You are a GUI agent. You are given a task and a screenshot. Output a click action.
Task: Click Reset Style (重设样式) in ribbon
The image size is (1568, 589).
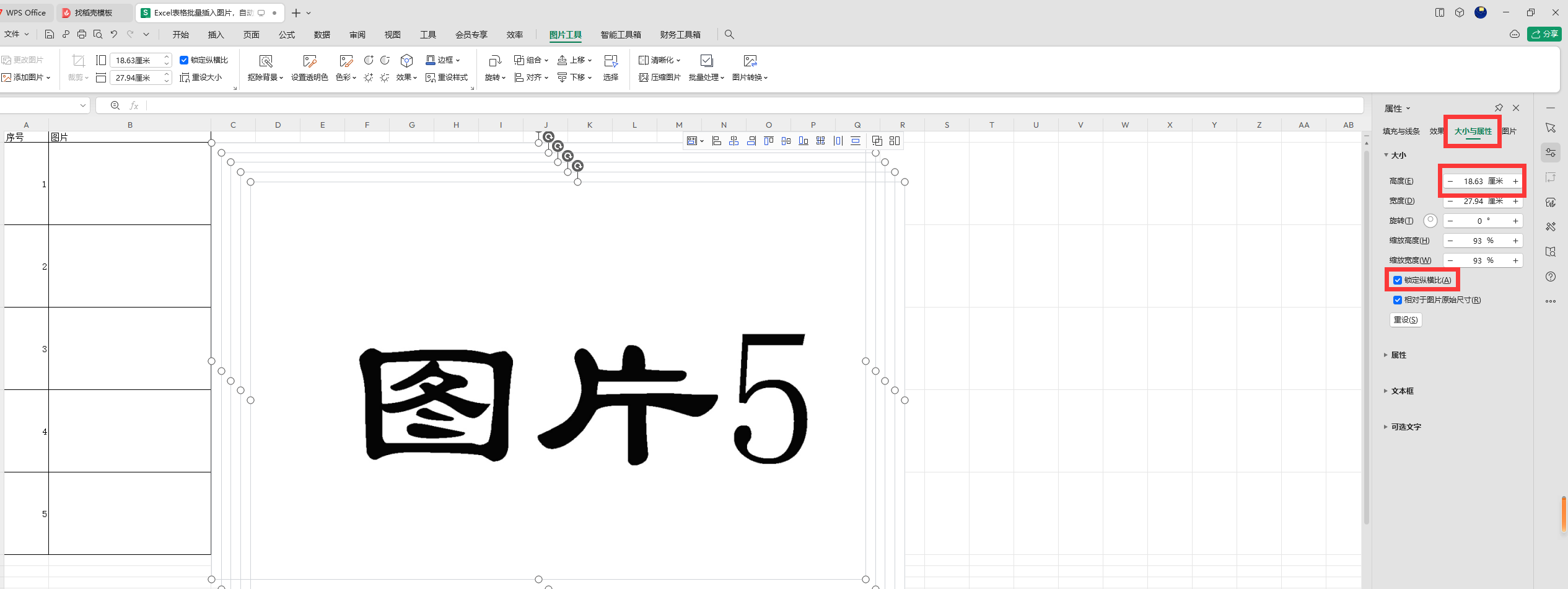(x=447, y=77)
